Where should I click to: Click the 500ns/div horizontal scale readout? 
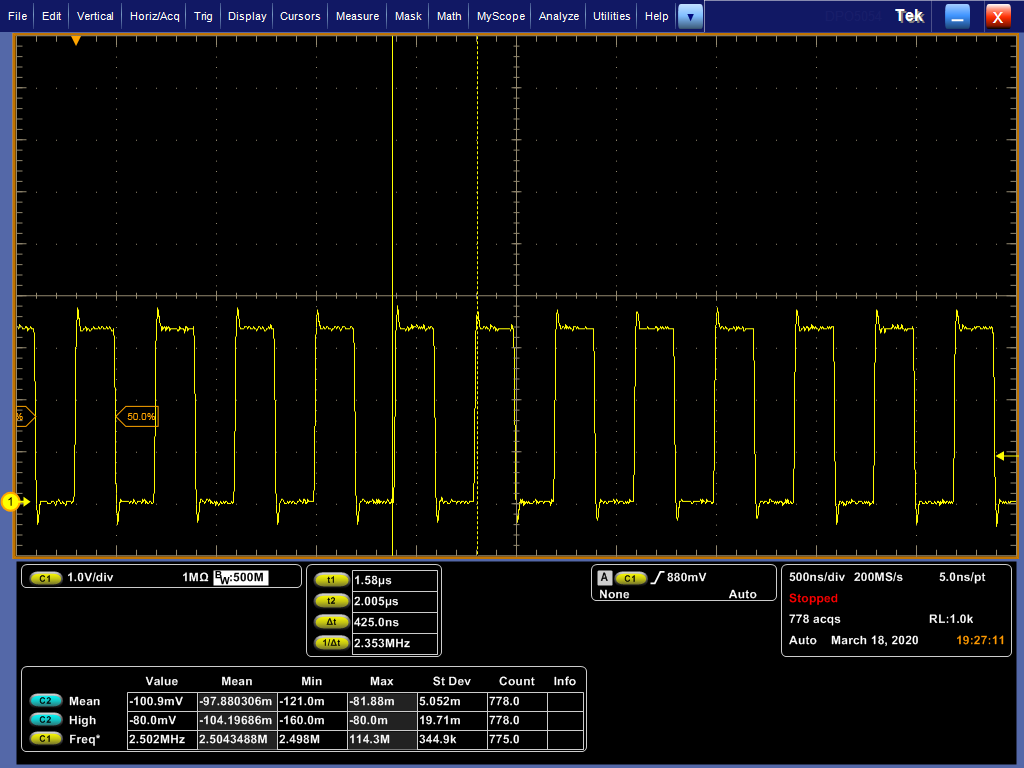[817, 578]
